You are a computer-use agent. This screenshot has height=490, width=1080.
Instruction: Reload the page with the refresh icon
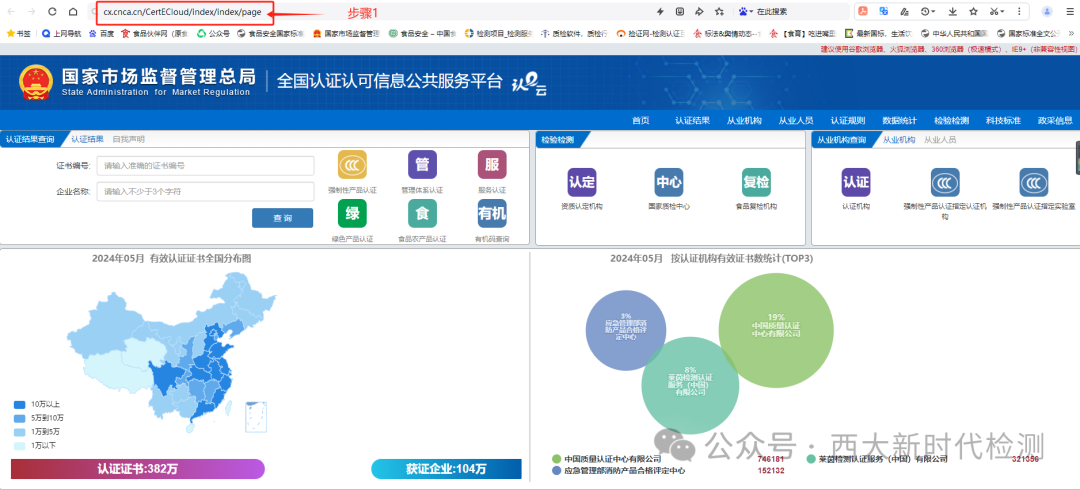52,12
